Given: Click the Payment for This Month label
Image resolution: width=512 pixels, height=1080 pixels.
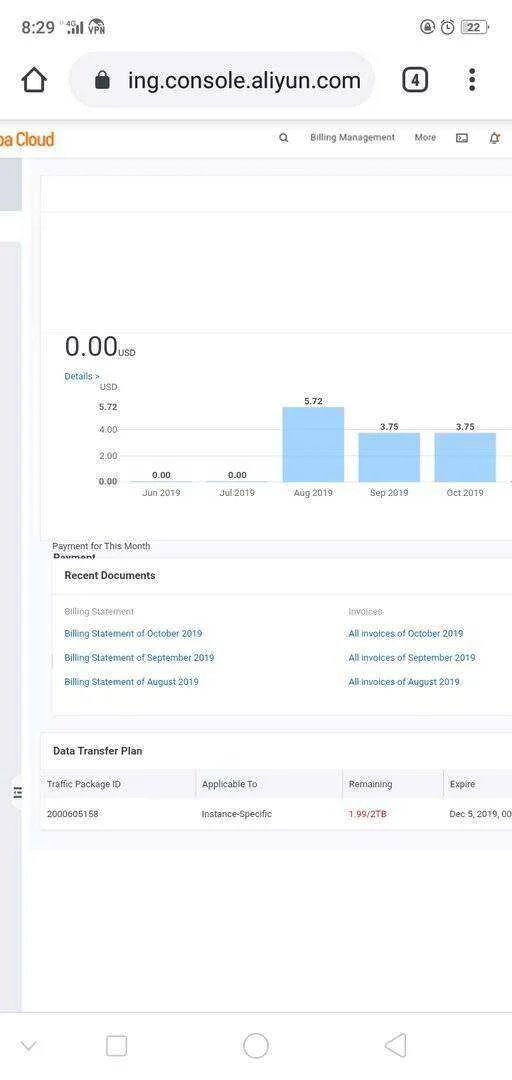Looking at the screenshot, I should (x=101, y=546).
